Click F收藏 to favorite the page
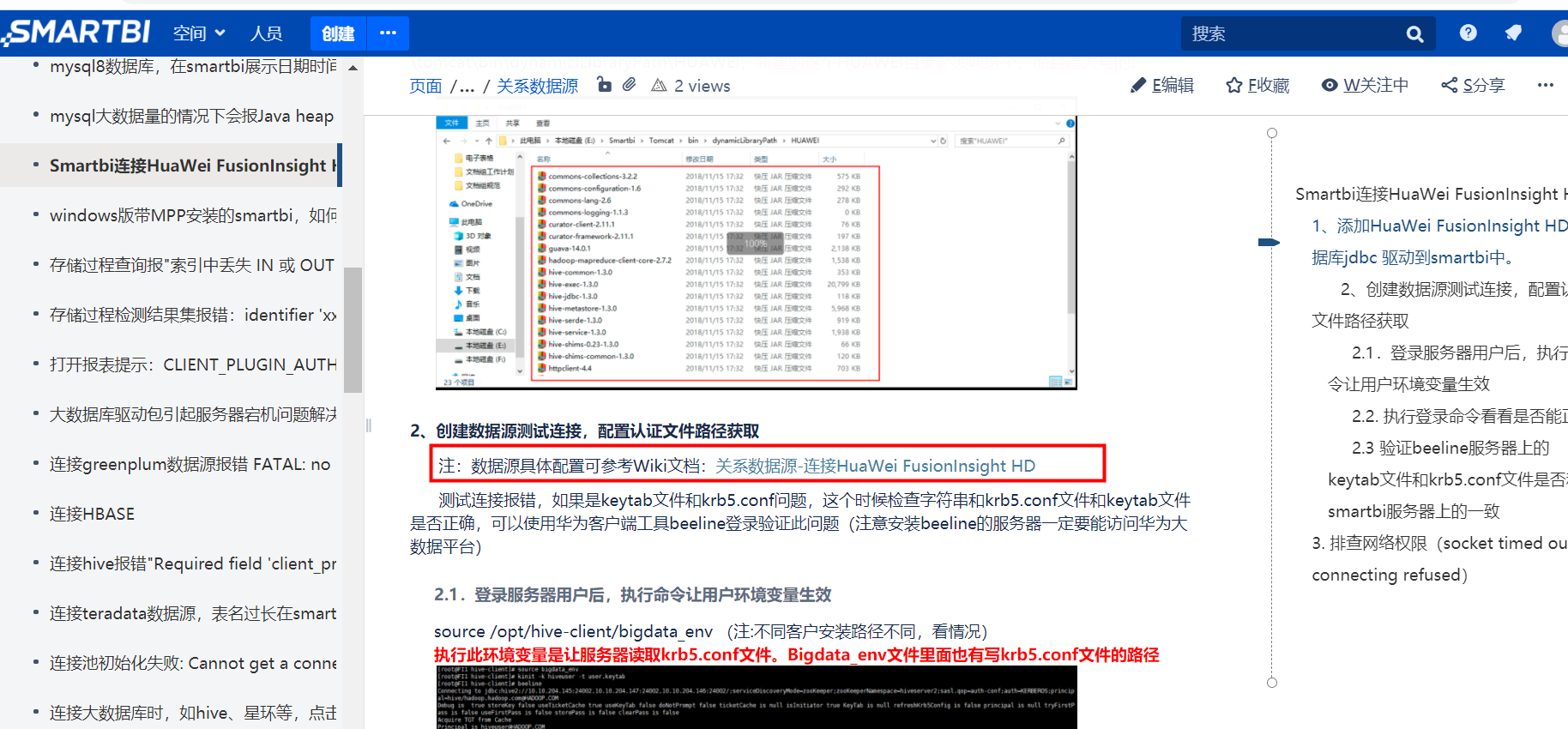Screen dimensions: 1568x729 click(1258, 85)
